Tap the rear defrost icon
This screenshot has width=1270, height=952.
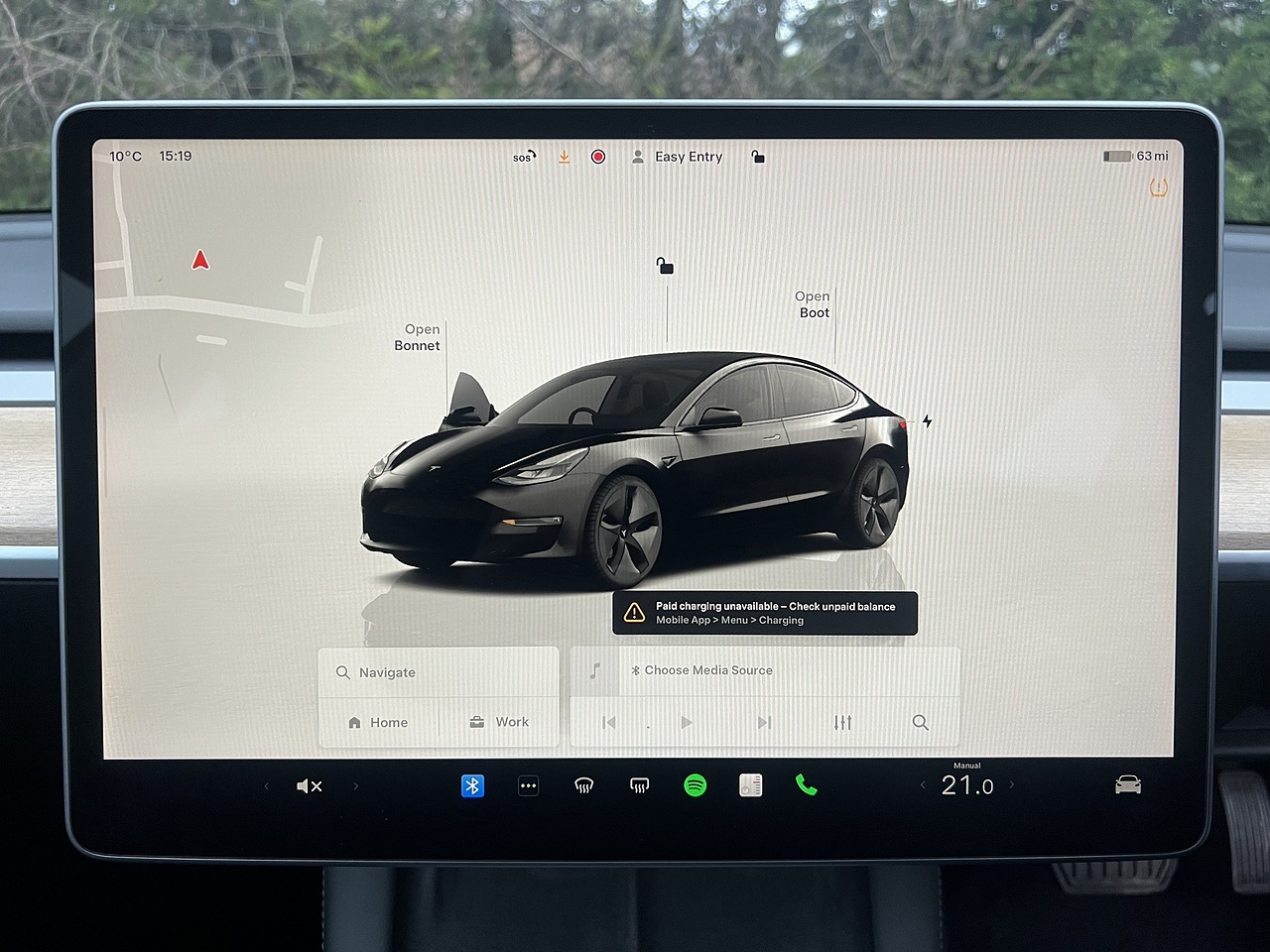(640, 786)
